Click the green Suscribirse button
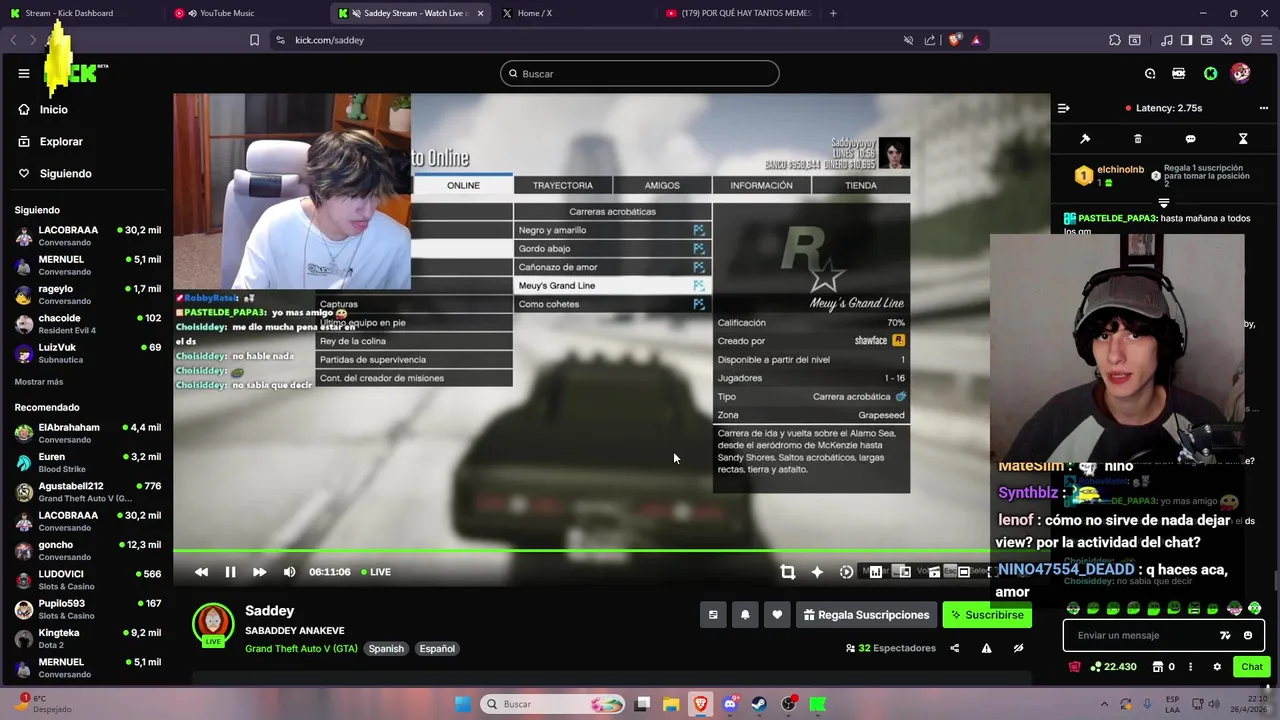Image resolution: width=1280 pixels, height=720 pixels. click(x=987, y=615)
